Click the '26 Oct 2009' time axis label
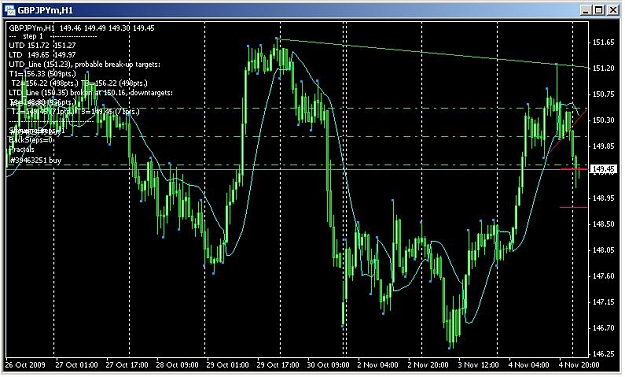 pos(26,365)
